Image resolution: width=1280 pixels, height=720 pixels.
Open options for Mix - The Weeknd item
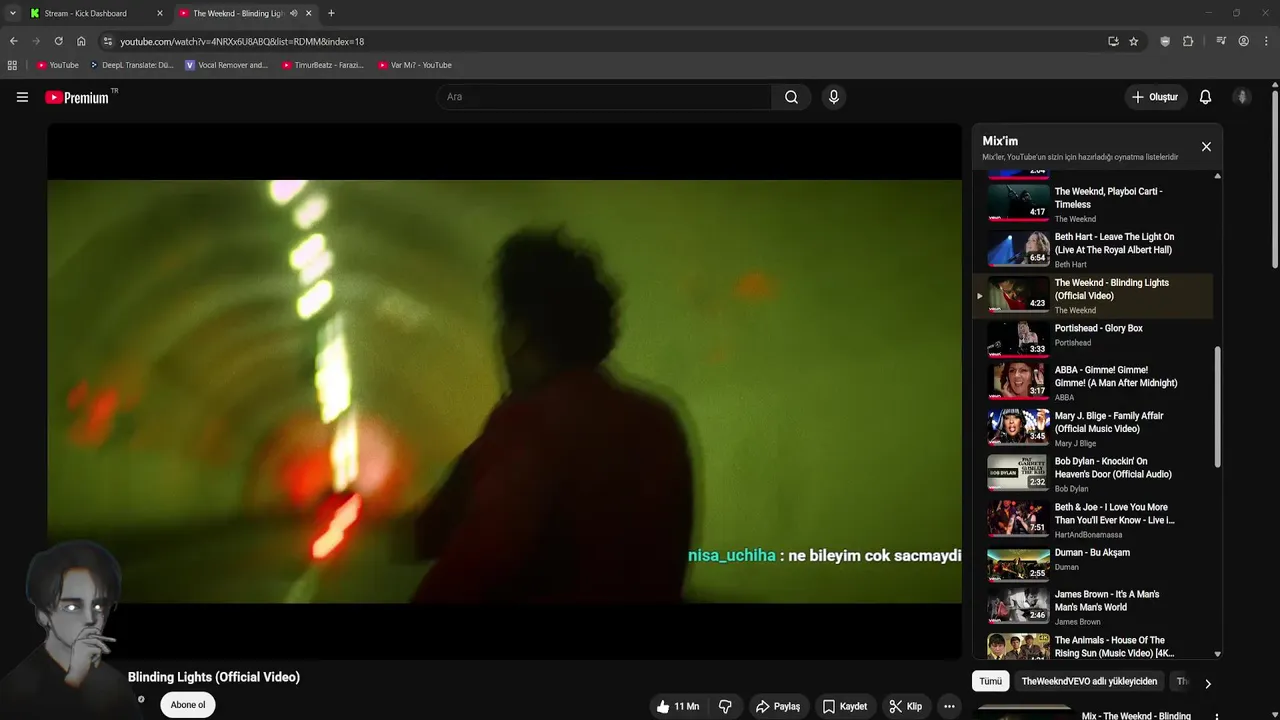[1217, 716]
